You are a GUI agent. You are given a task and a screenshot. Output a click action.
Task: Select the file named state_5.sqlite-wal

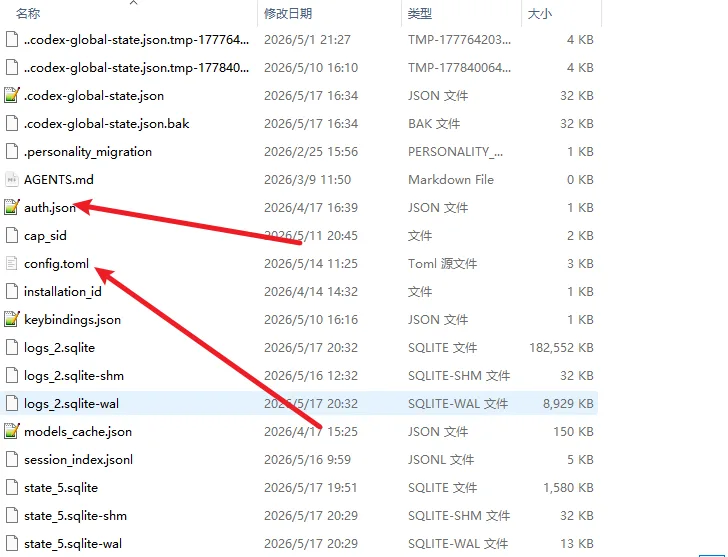(x=73, y=544)
